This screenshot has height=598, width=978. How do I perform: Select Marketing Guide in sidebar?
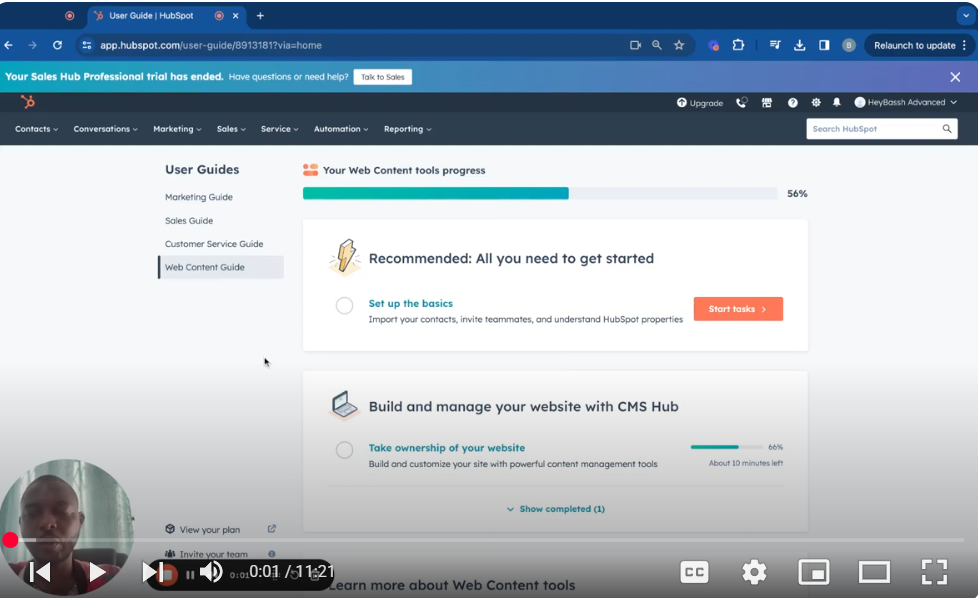coord(198,197)
